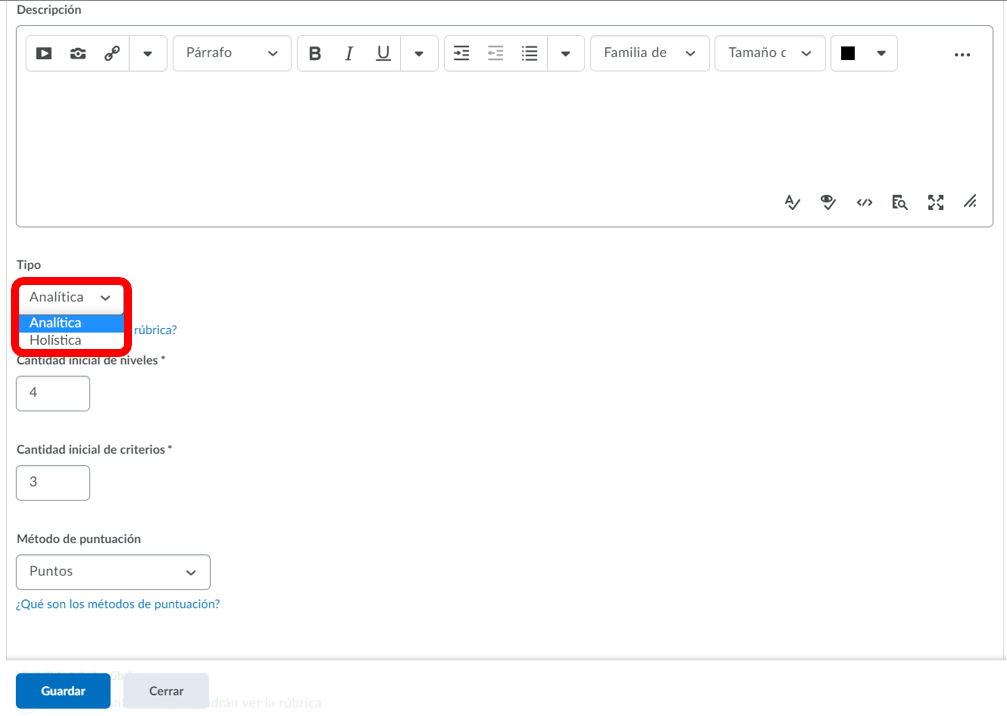Screen dimensions: 1007x716
Task: Click the Guardar button
Action: pos(63,691)
